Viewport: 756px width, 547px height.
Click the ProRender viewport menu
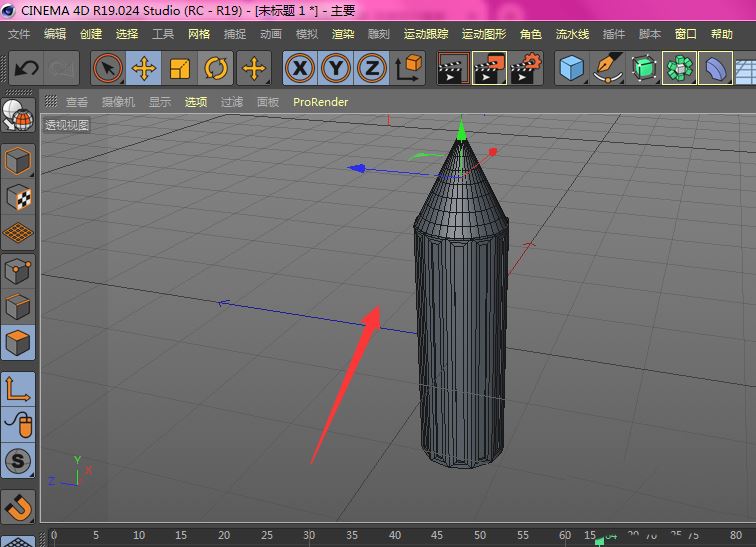320,102
